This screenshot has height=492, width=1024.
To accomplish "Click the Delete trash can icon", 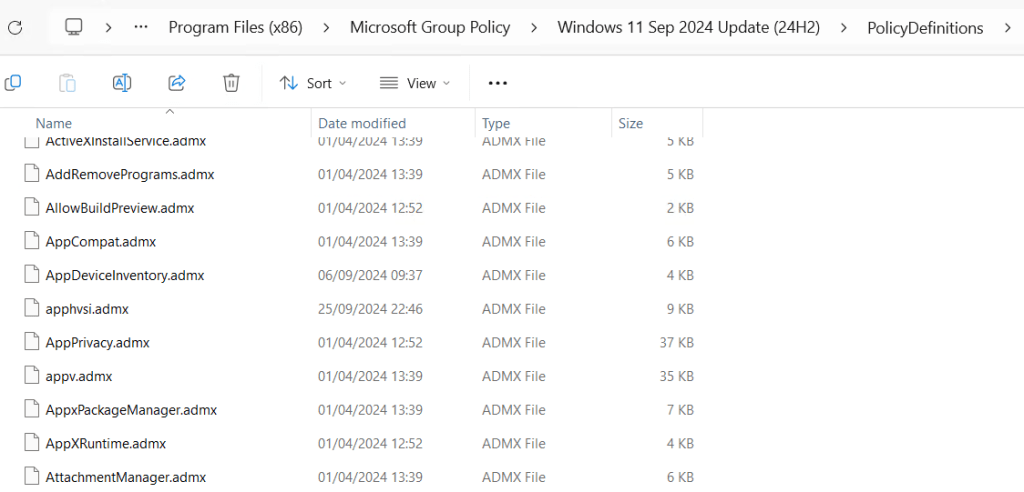I will 231,83.
